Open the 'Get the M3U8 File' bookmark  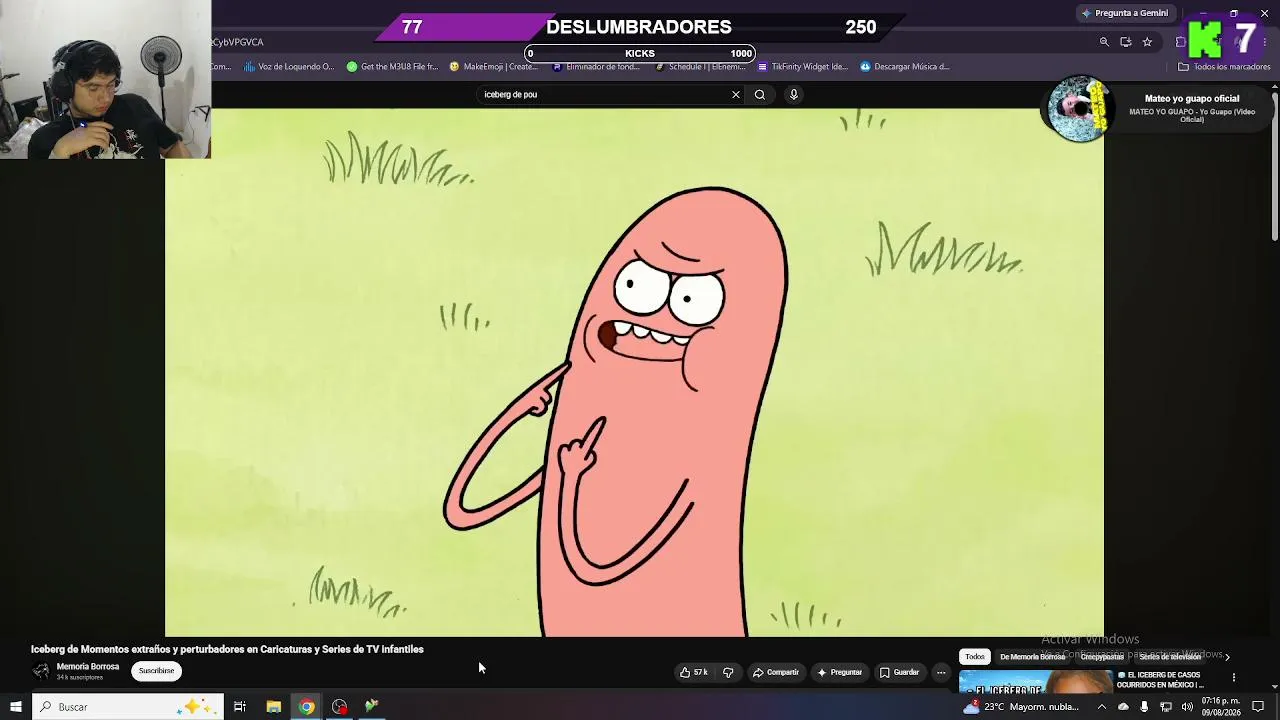pyautogui.click(x=392, y=67)
